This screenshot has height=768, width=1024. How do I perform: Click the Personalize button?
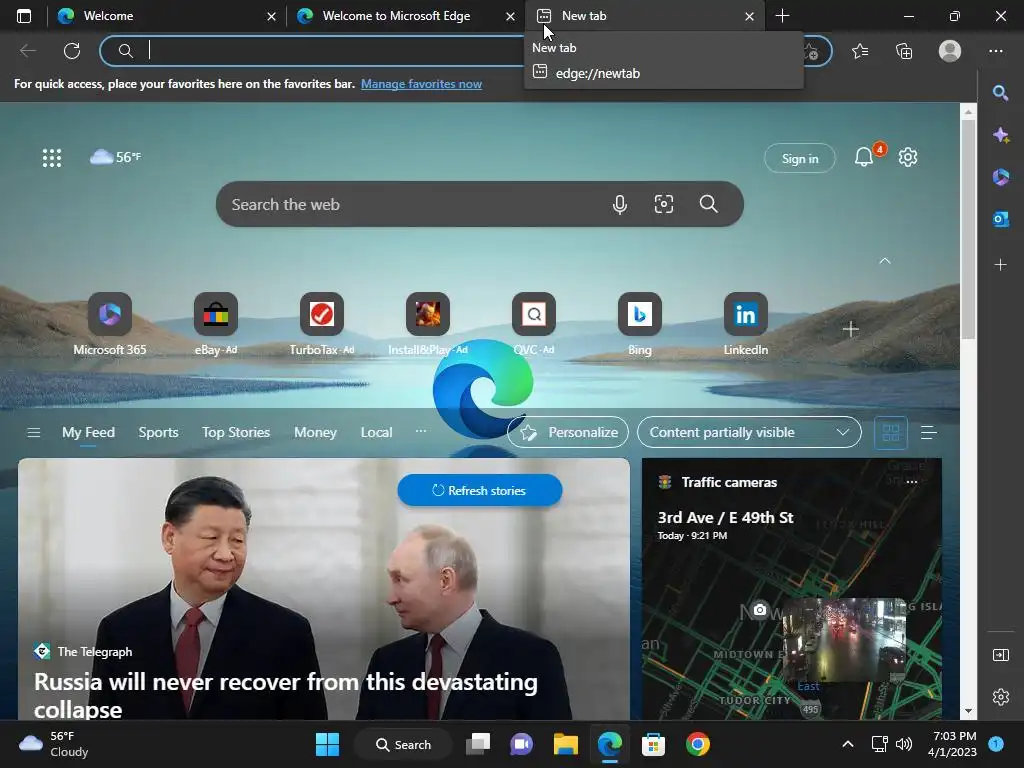point(568,432)
